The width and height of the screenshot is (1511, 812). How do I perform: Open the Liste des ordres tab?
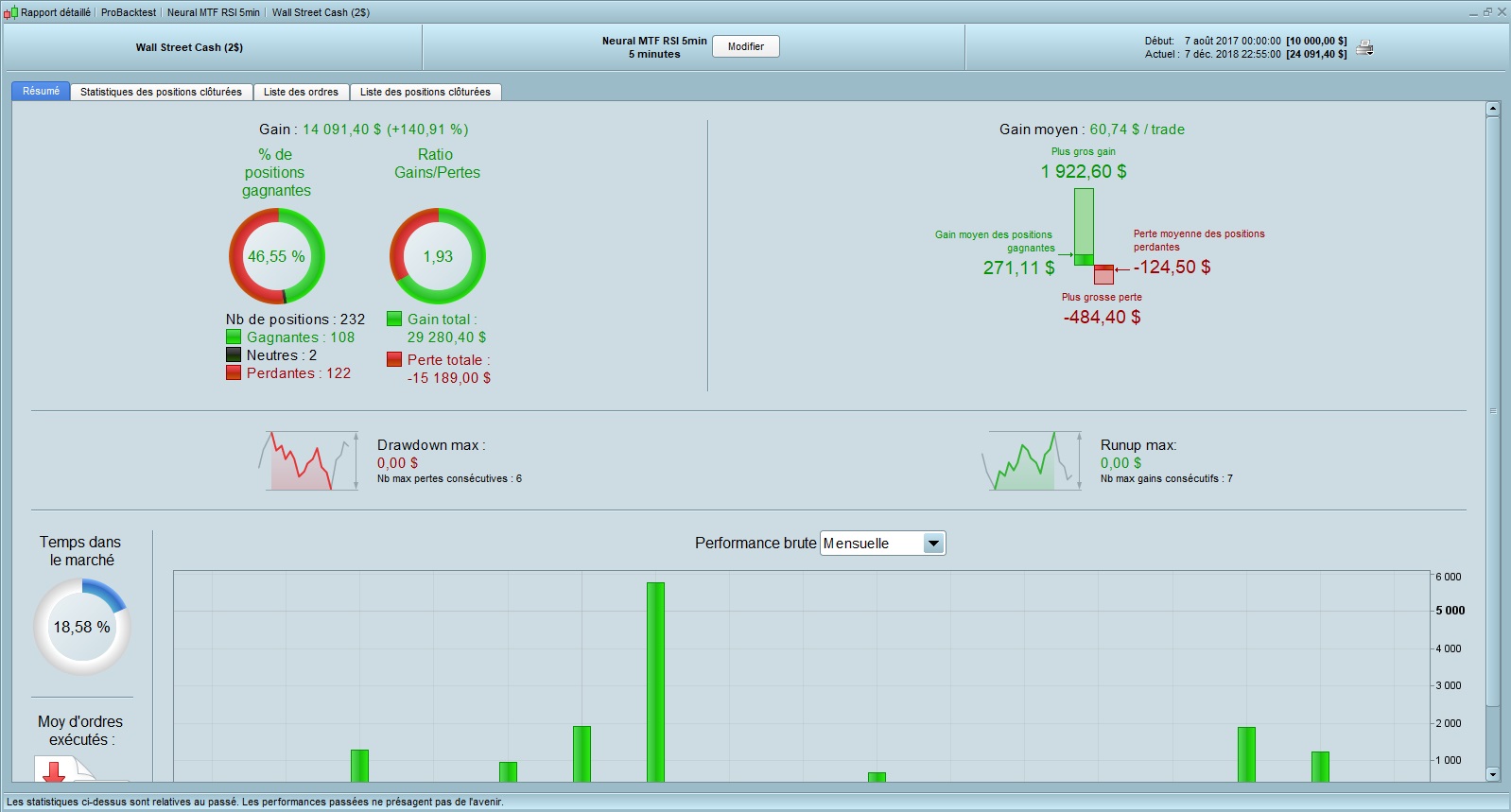coord(301,92)
